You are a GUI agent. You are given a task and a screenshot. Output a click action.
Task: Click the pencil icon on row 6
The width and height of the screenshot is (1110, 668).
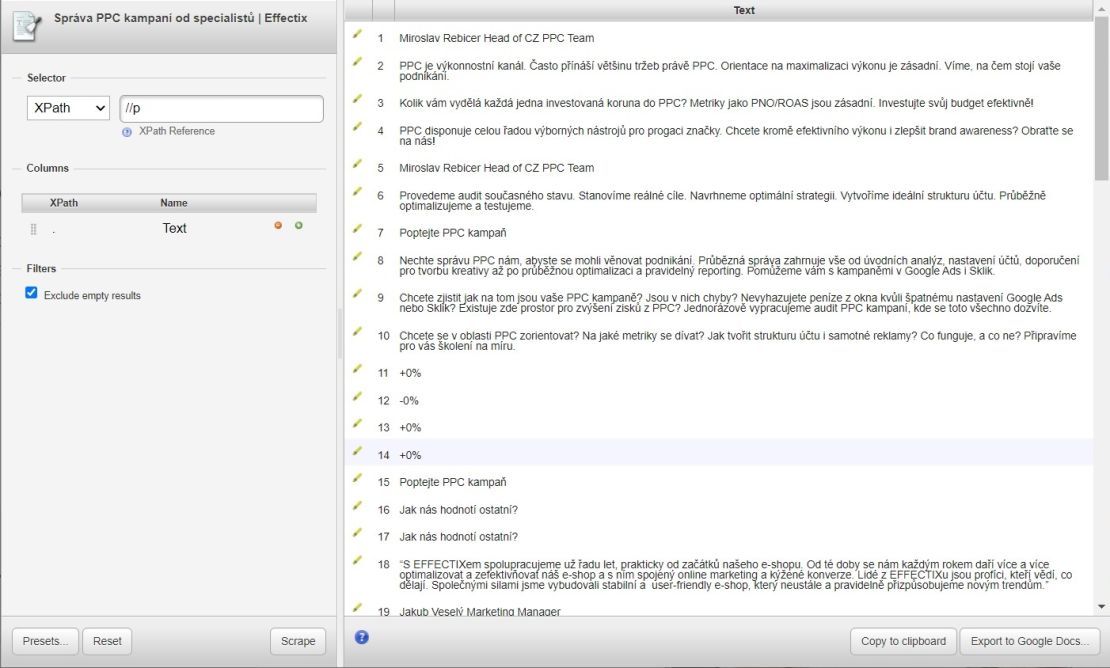coord(357,191)
